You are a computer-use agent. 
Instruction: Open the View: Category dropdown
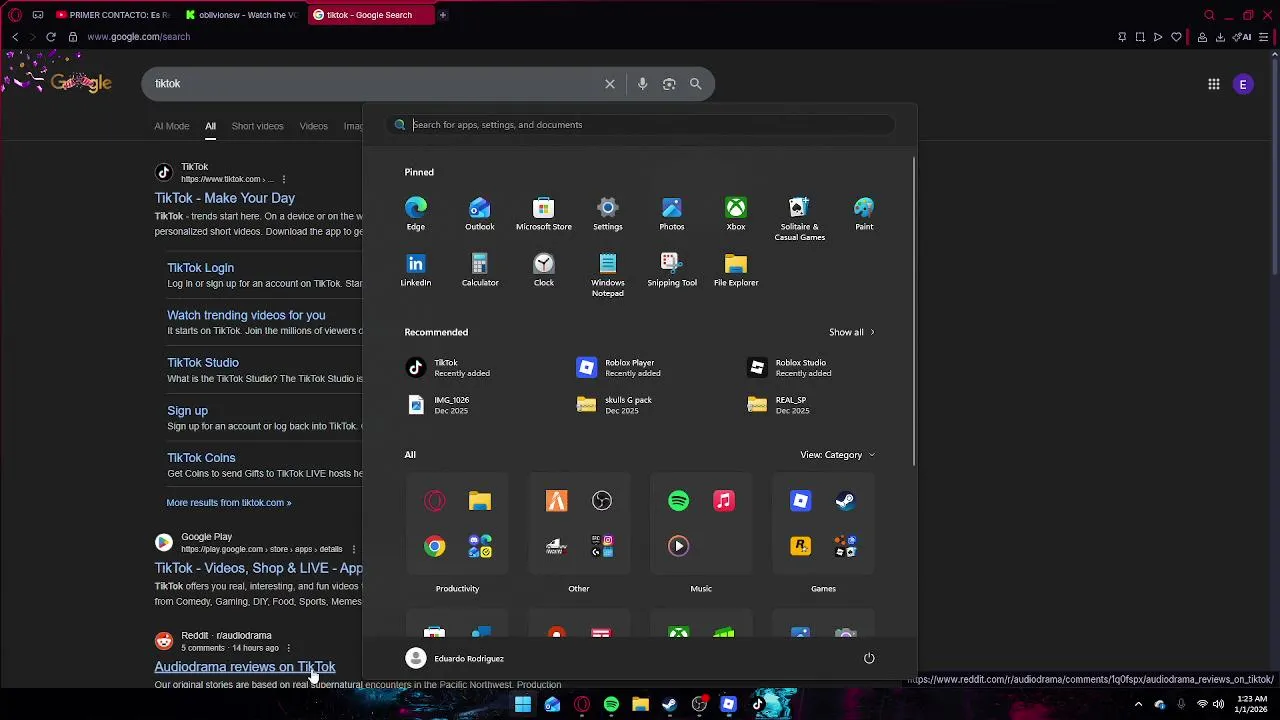tap(837, 455)
